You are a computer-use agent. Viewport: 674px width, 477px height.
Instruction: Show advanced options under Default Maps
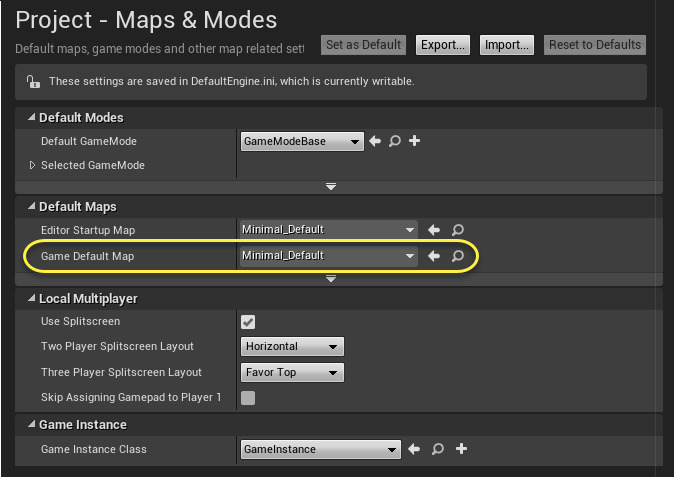tap(331, 279)
